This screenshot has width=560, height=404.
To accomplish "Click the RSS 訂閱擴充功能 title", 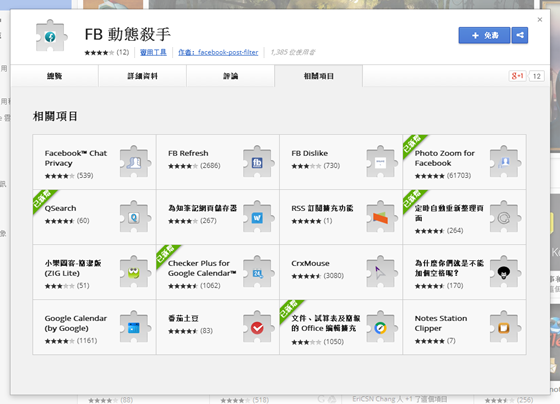I will pyautogui.click(x=322, y=208).
